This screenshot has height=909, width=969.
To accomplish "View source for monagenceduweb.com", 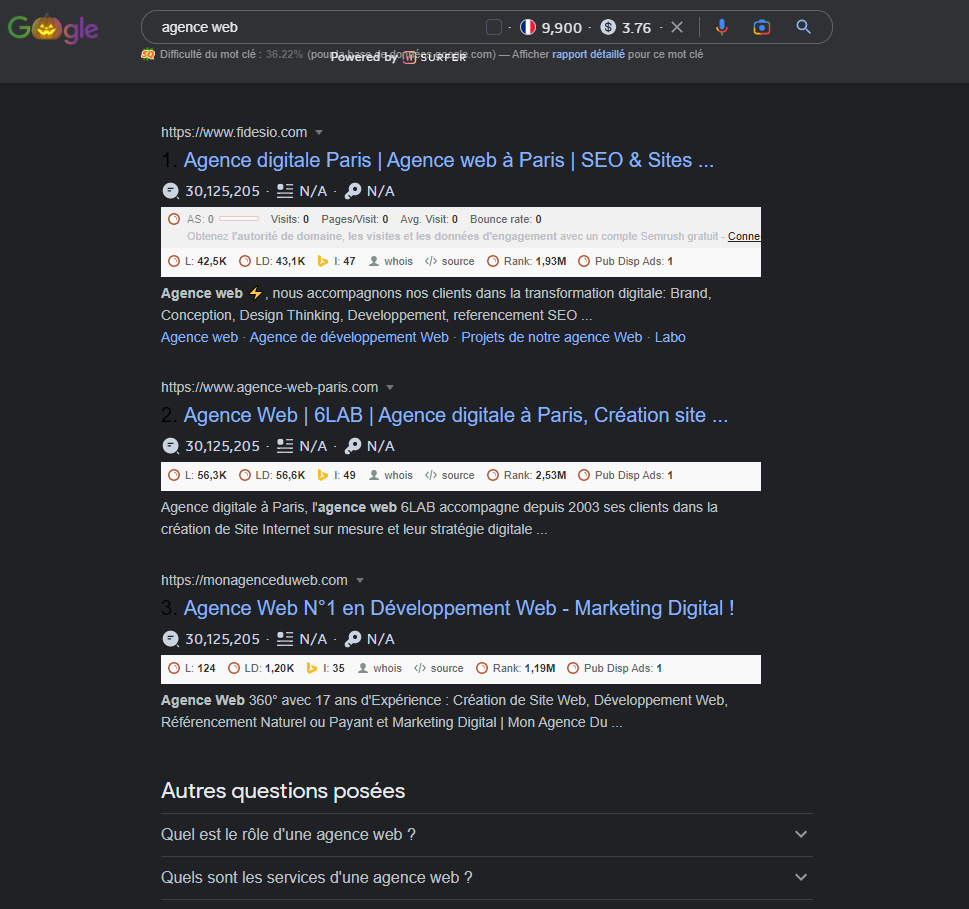I will pos(439,668).
